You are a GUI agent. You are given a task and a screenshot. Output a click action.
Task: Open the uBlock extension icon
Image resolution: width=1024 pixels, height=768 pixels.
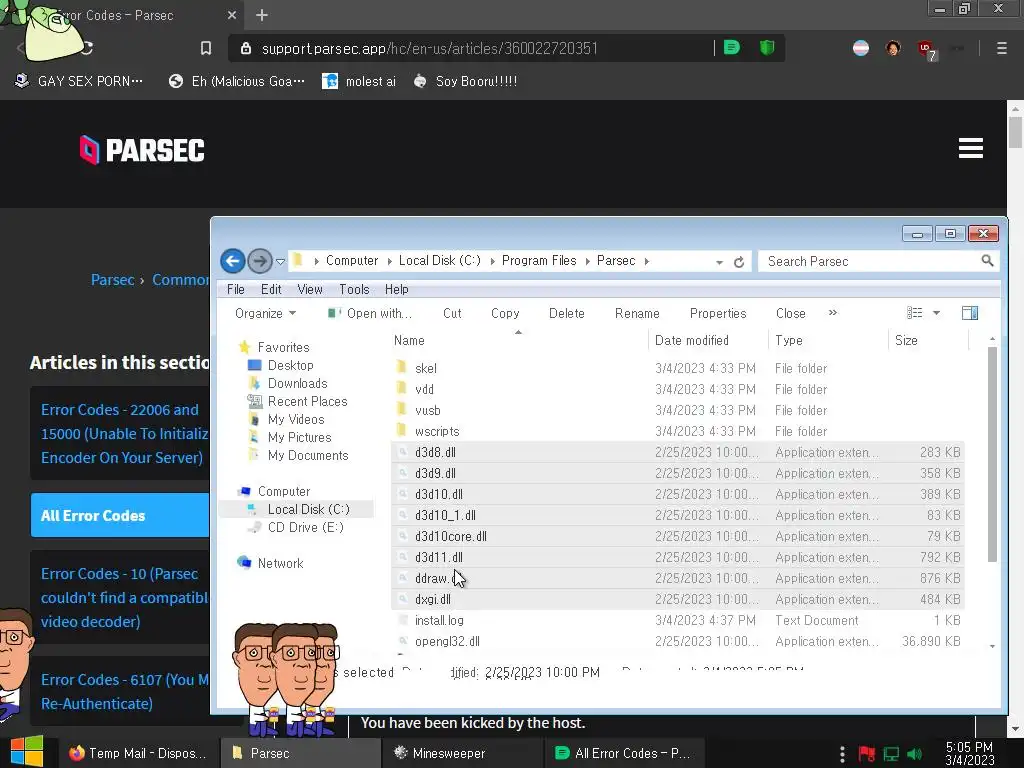pos(927,50)
